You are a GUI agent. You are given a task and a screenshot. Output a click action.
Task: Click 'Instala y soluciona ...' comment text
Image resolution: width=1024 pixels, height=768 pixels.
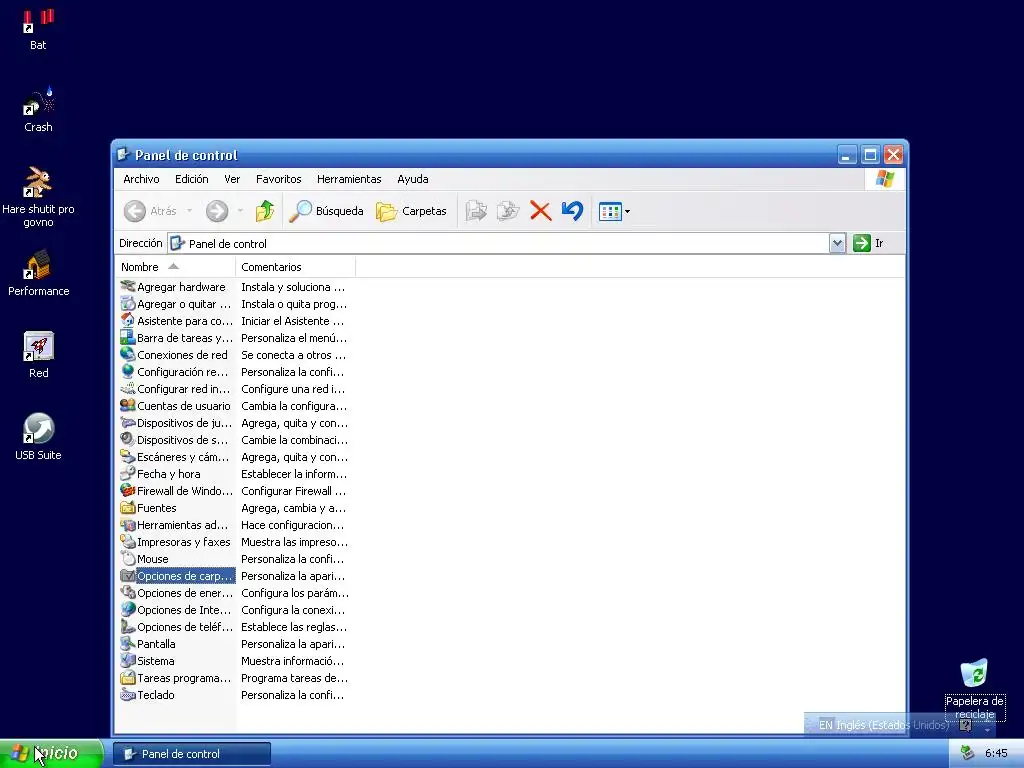(293, 287)
